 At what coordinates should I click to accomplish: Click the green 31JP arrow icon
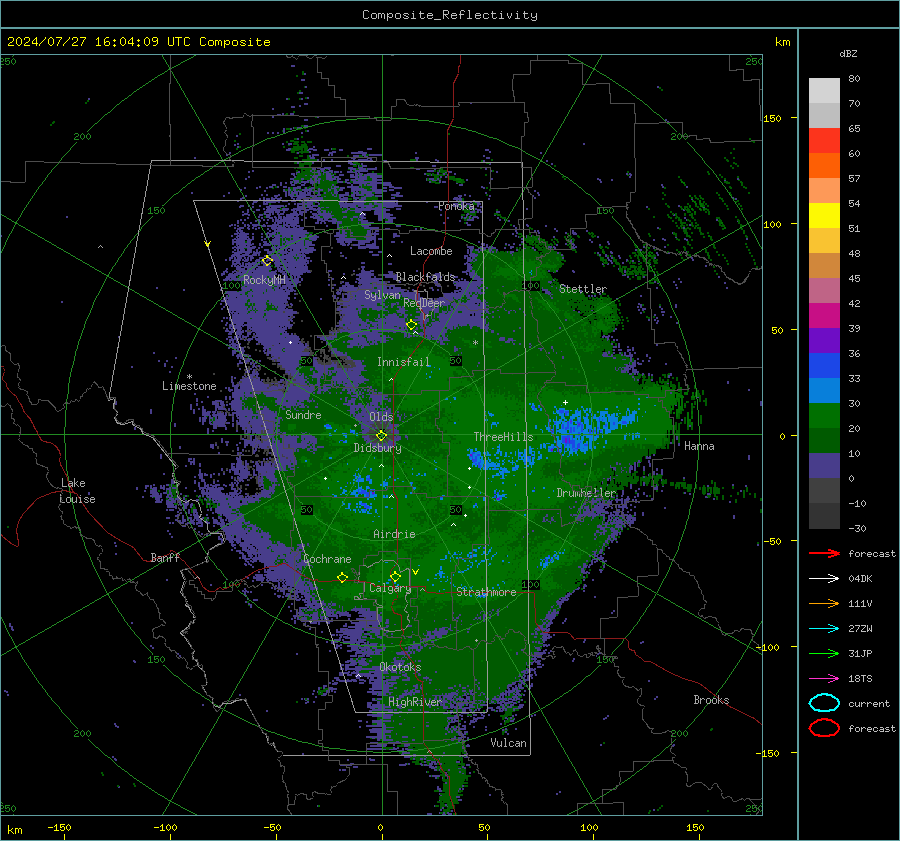pyautogui.click(x=824, y=653)
